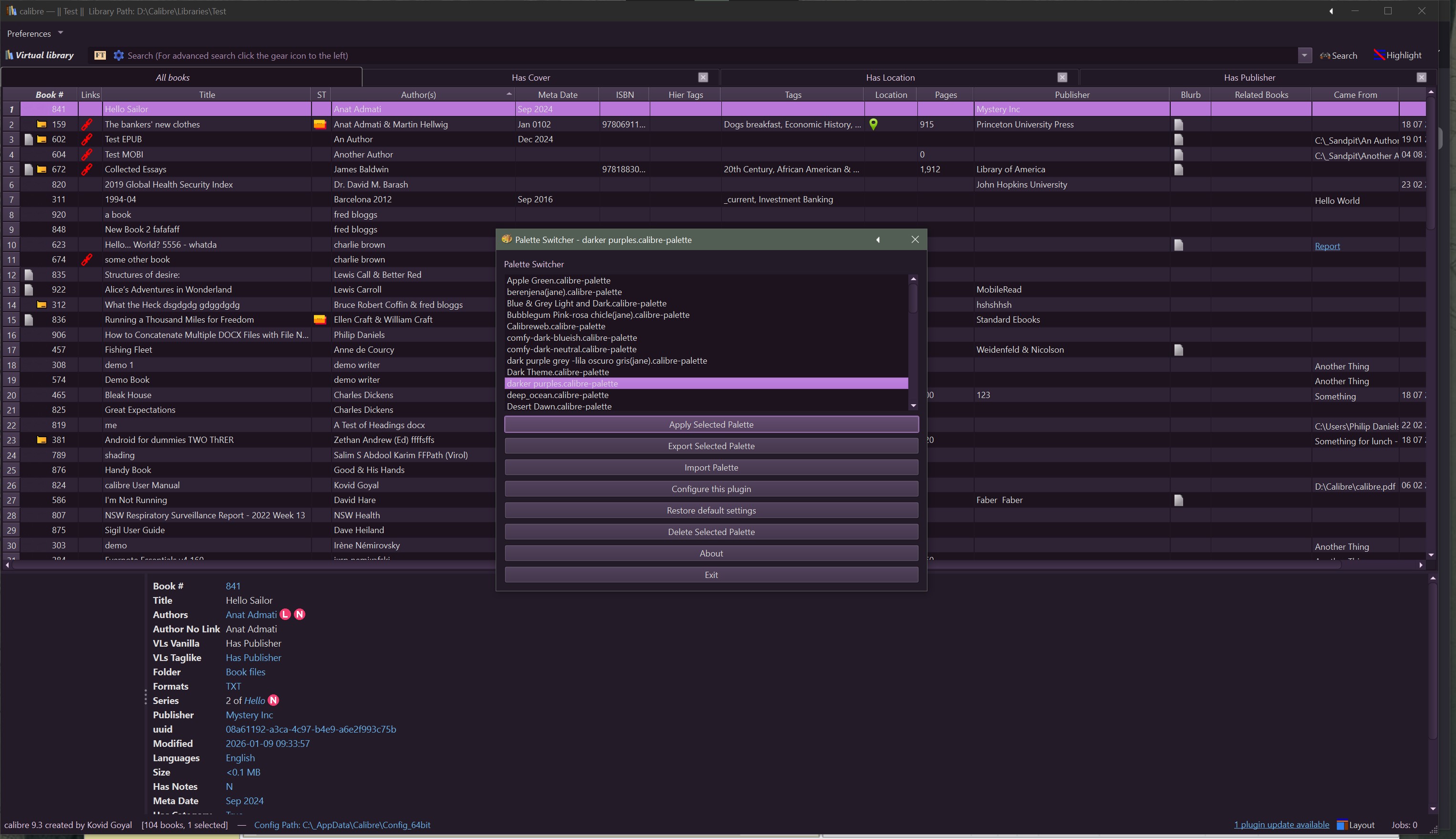Click Author(s) column sort arrow header

509,94
